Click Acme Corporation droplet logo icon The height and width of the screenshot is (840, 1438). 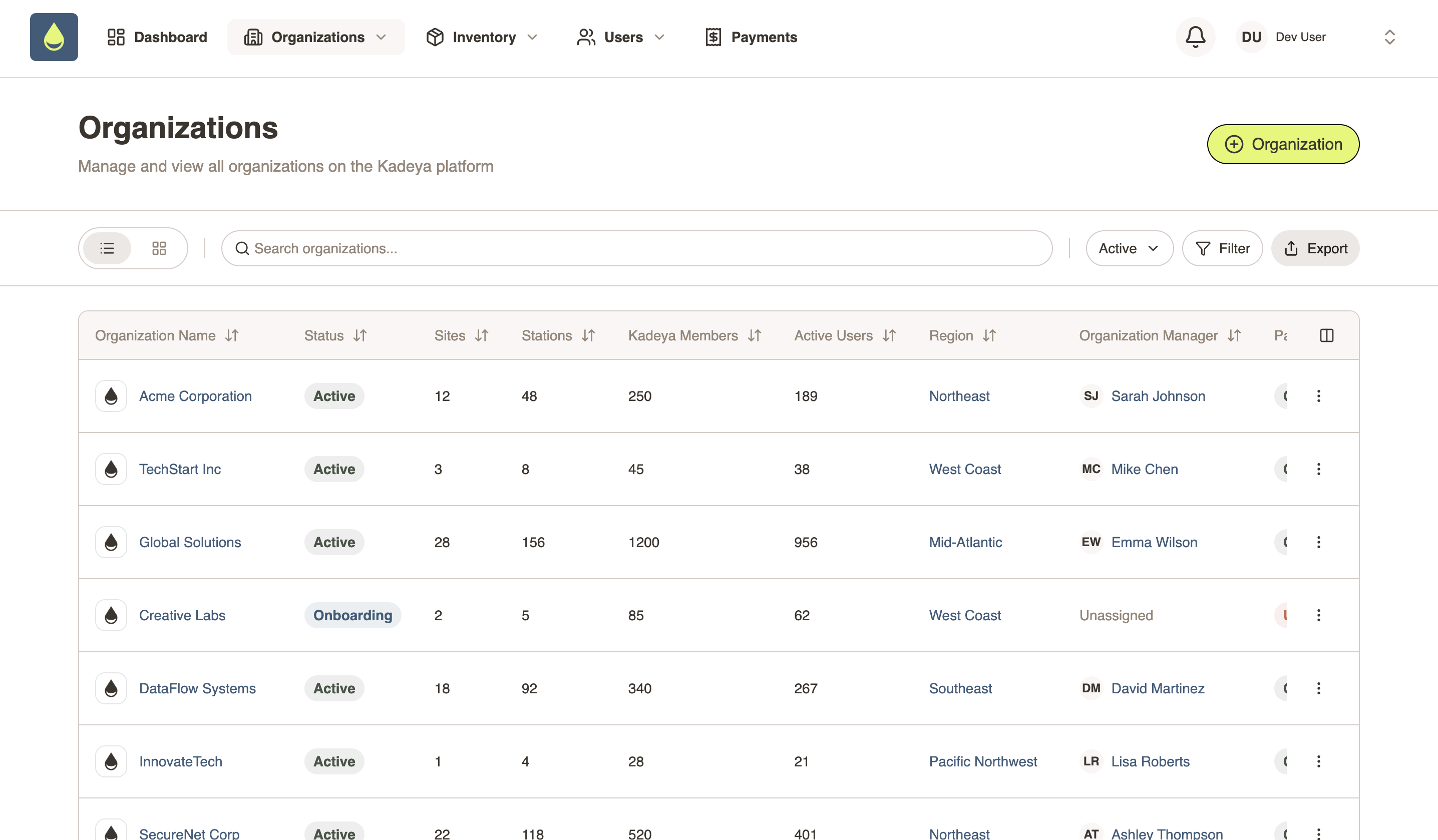[111, 396]
